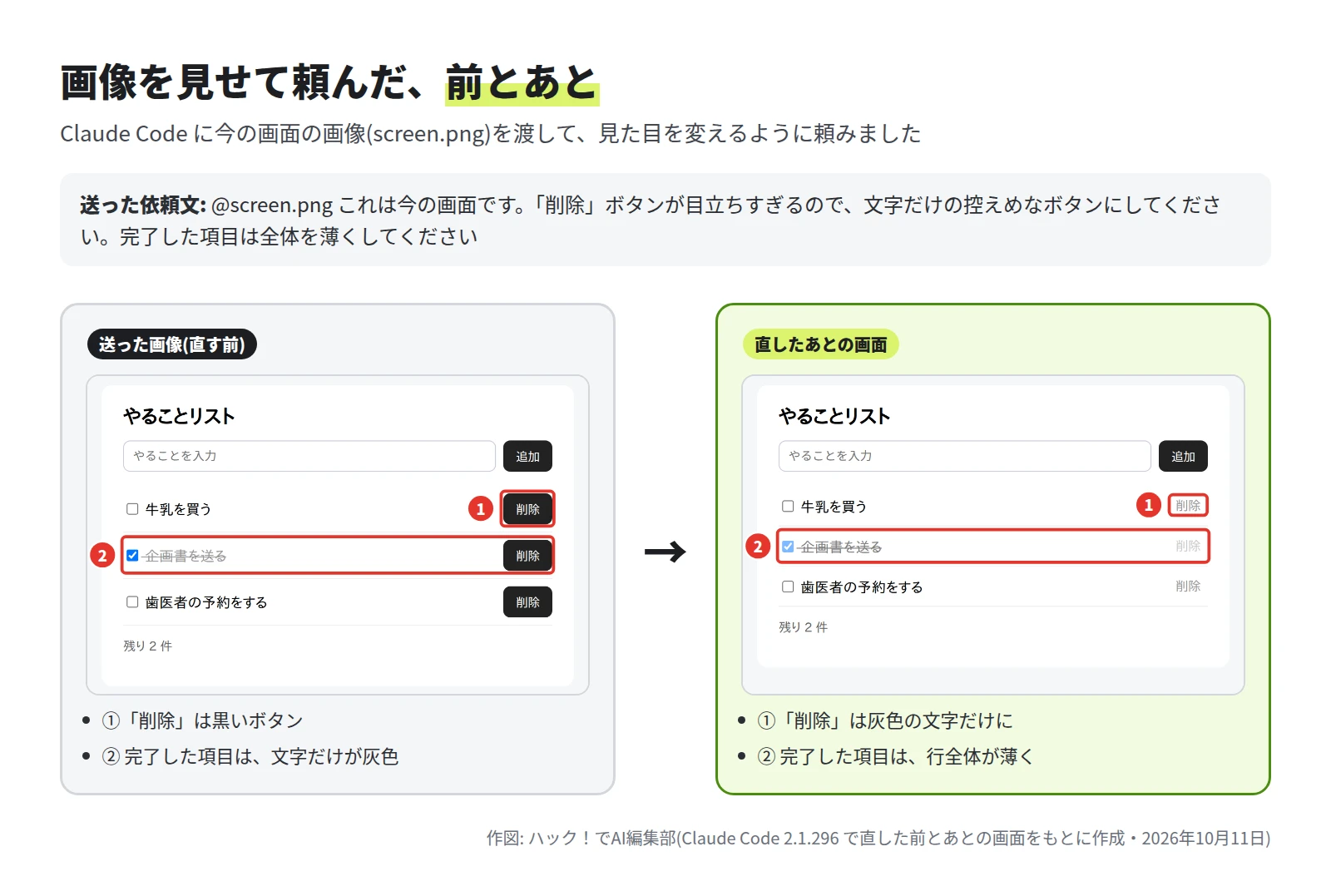Screen dimensions: 1331x896
Task: Click やることリスト heading in before screen
Action: click(179, 416)
